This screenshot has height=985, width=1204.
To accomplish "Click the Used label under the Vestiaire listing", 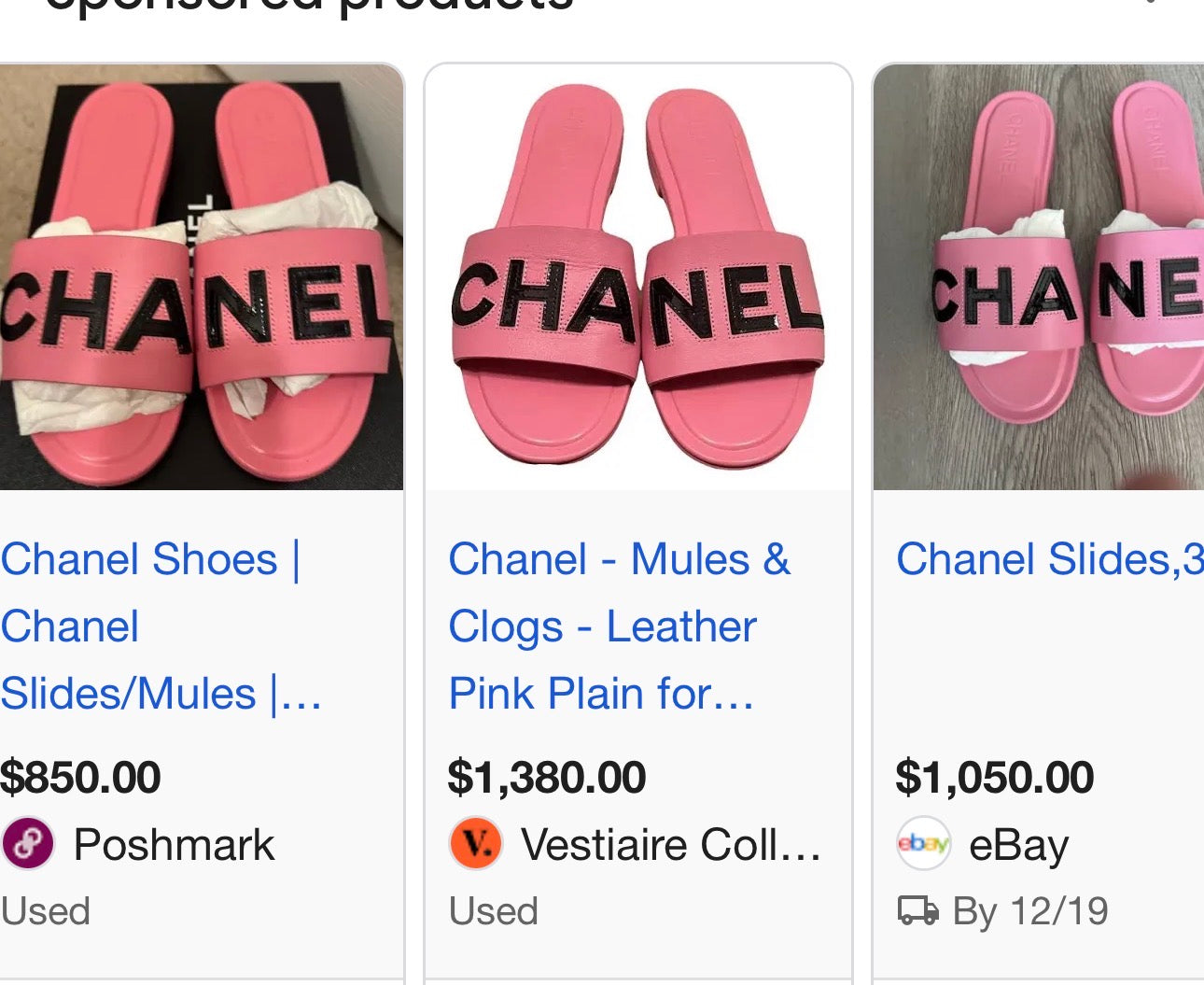I will coord(493,911).
